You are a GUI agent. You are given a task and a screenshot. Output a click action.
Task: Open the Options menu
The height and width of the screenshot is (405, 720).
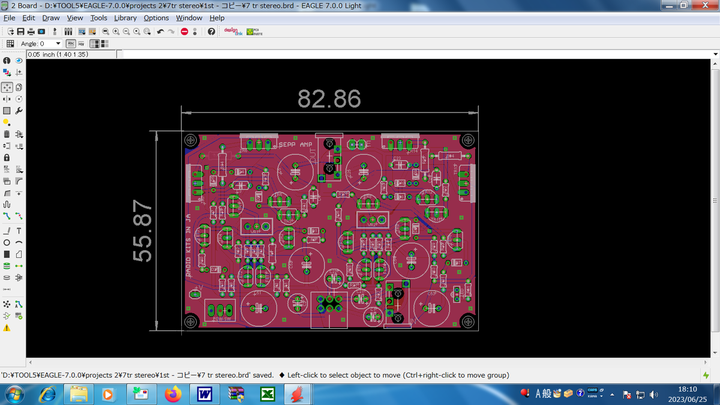pos(156,18)
